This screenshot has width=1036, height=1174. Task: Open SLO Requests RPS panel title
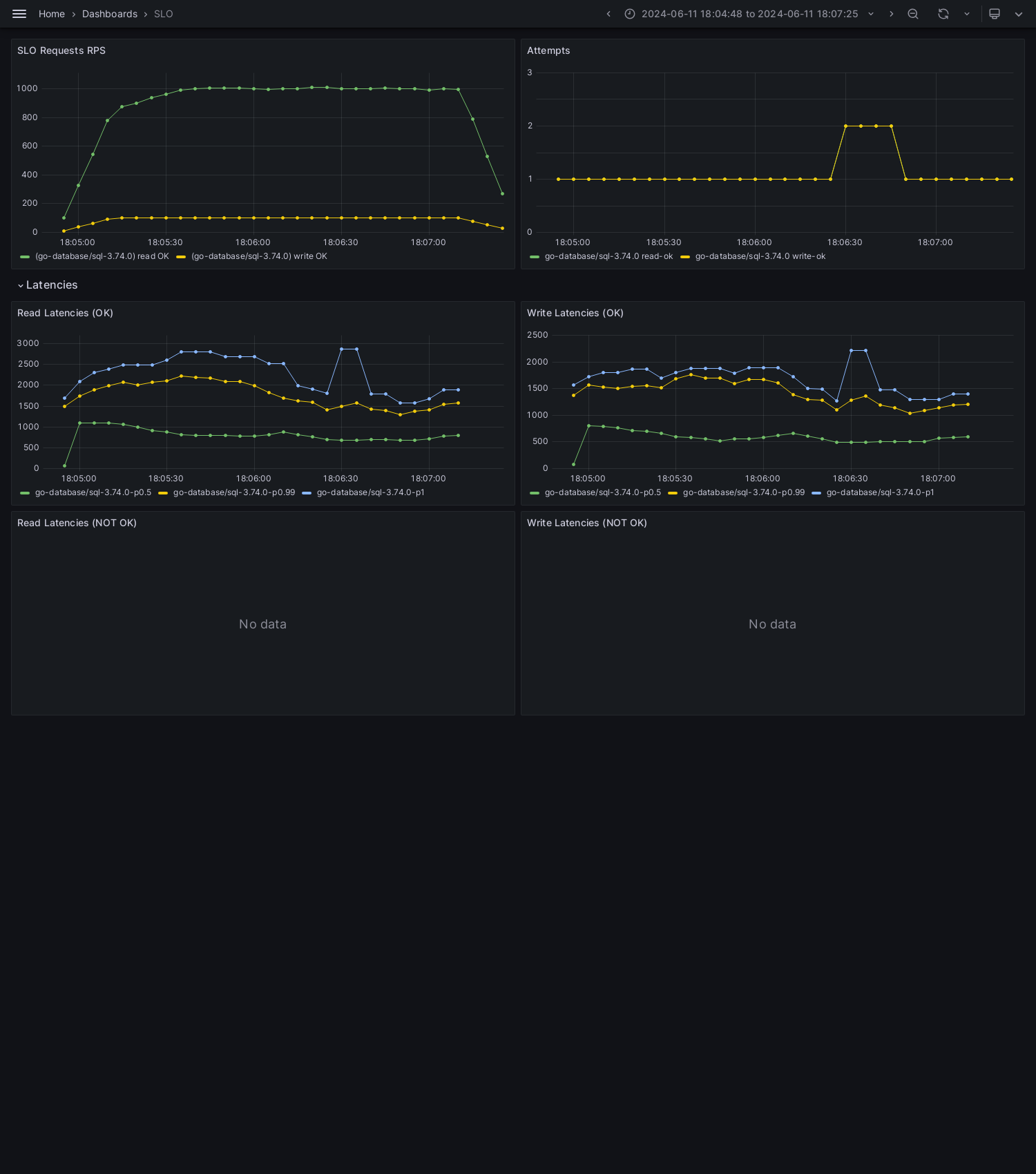(61, 50)
